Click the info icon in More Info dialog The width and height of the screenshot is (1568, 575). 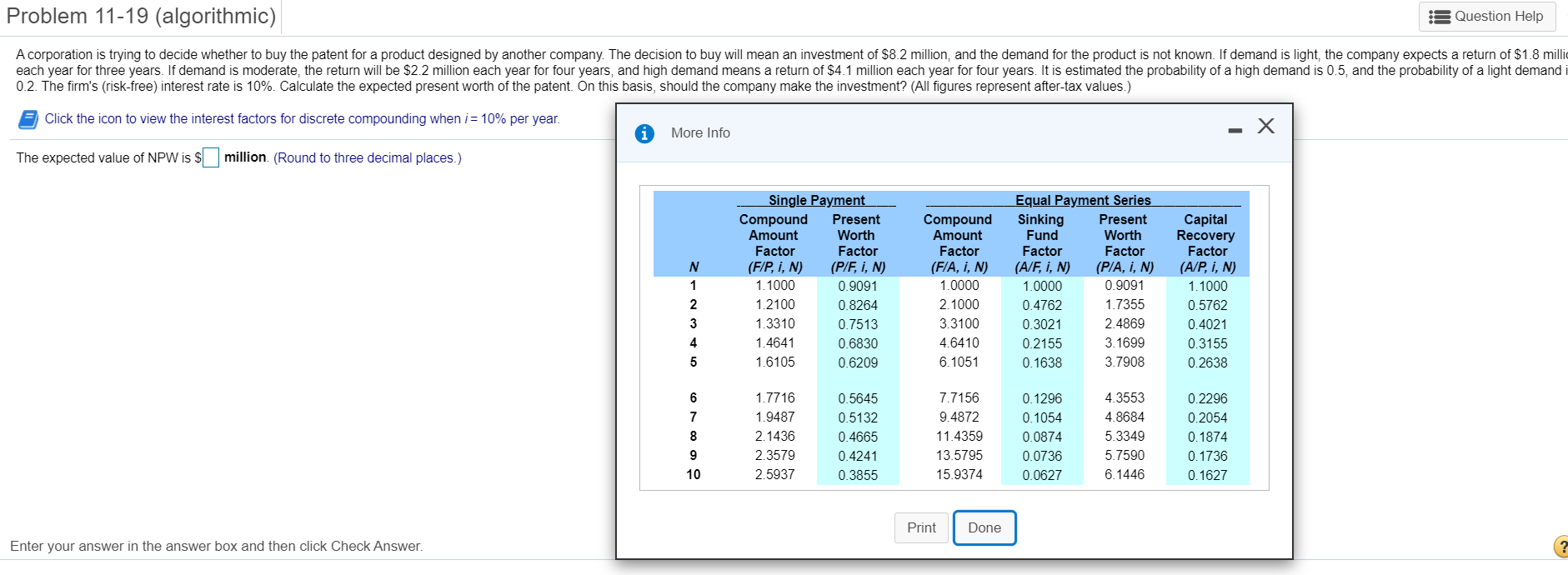tap(645, 132)
